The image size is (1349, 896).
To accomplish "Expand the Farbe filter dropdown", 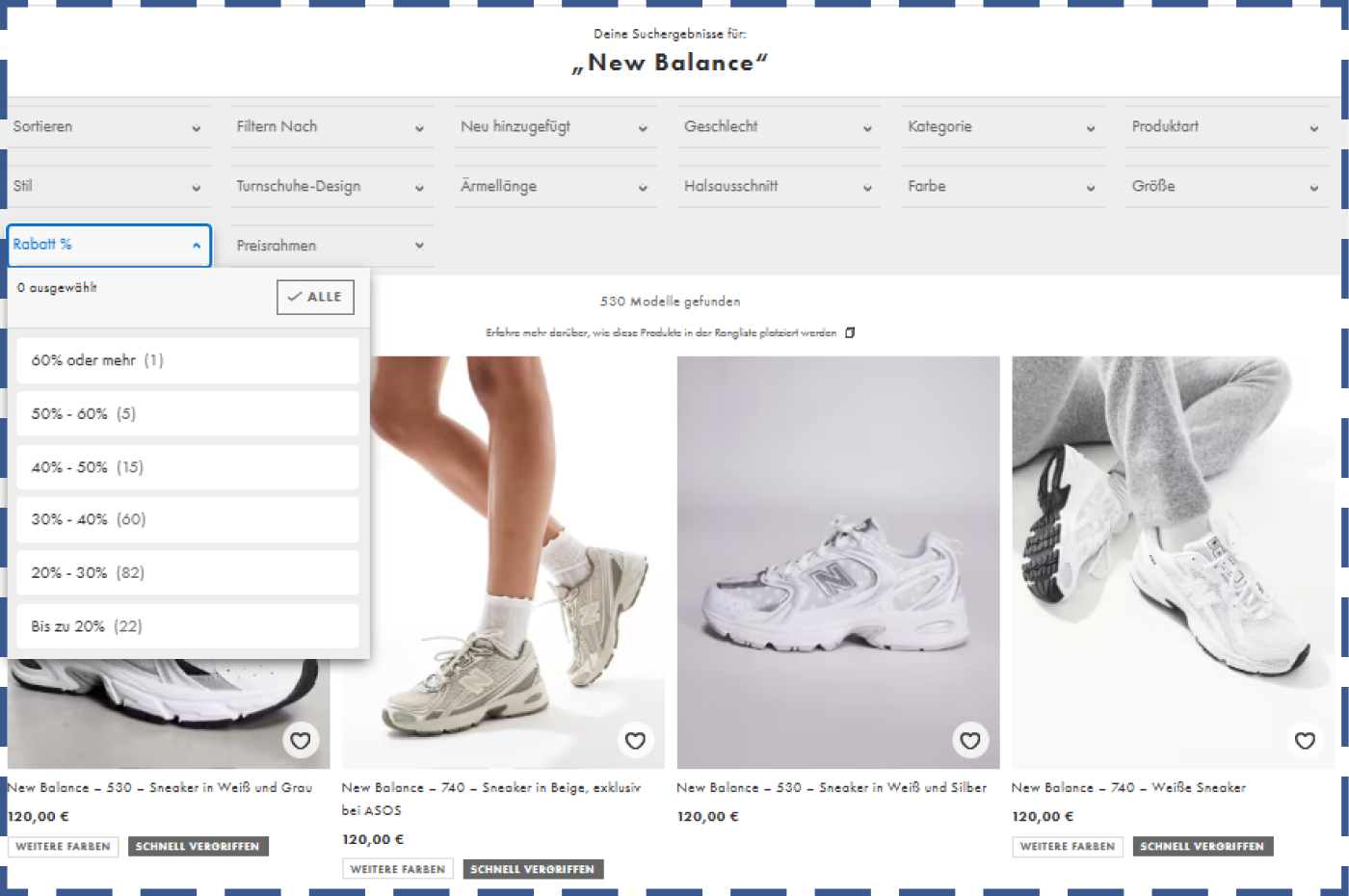I will point(1002,187).
